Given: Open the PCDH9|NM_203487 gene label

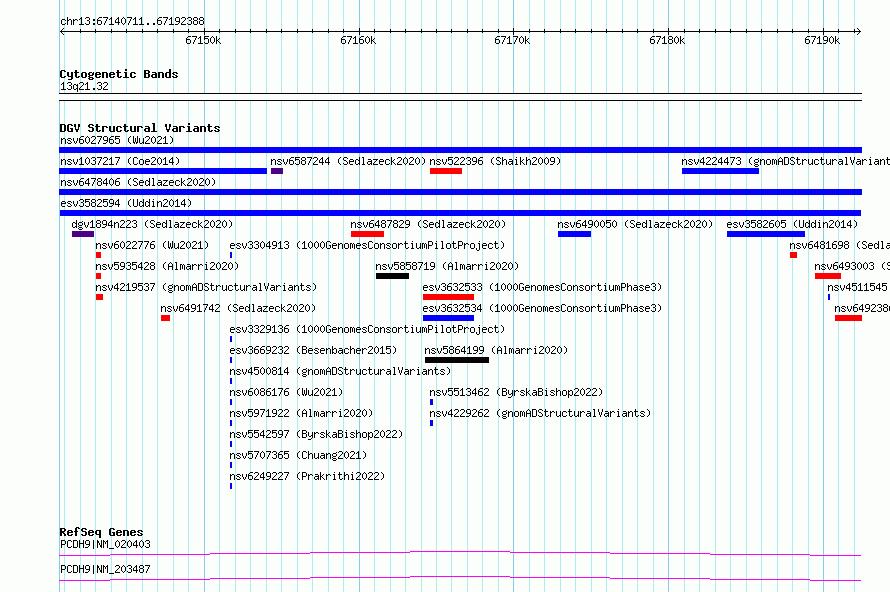Looking at the screenshot, I should tap(105, 569).
